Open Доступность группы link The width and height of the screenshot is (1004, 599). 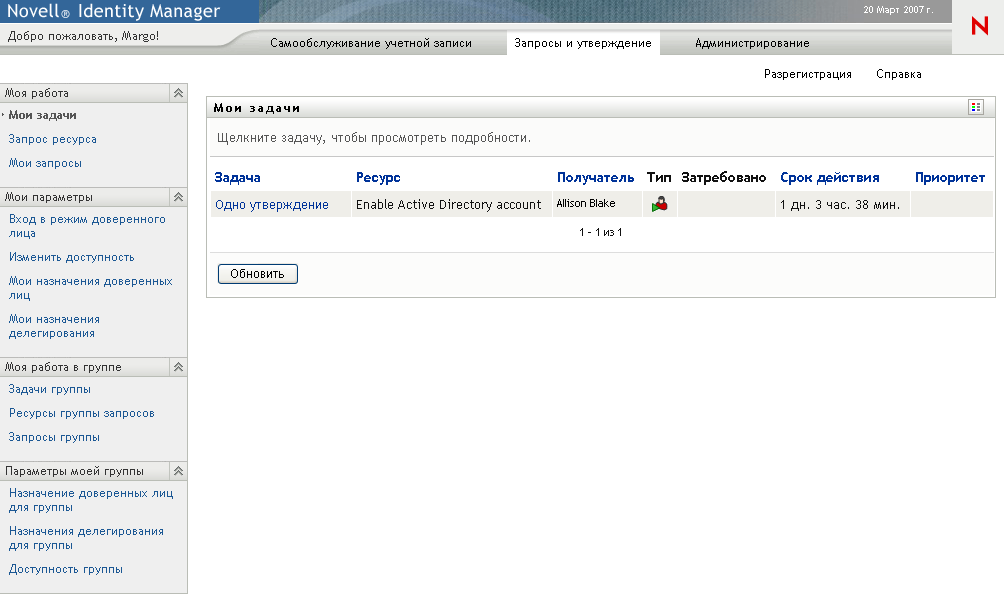[65, 570]
